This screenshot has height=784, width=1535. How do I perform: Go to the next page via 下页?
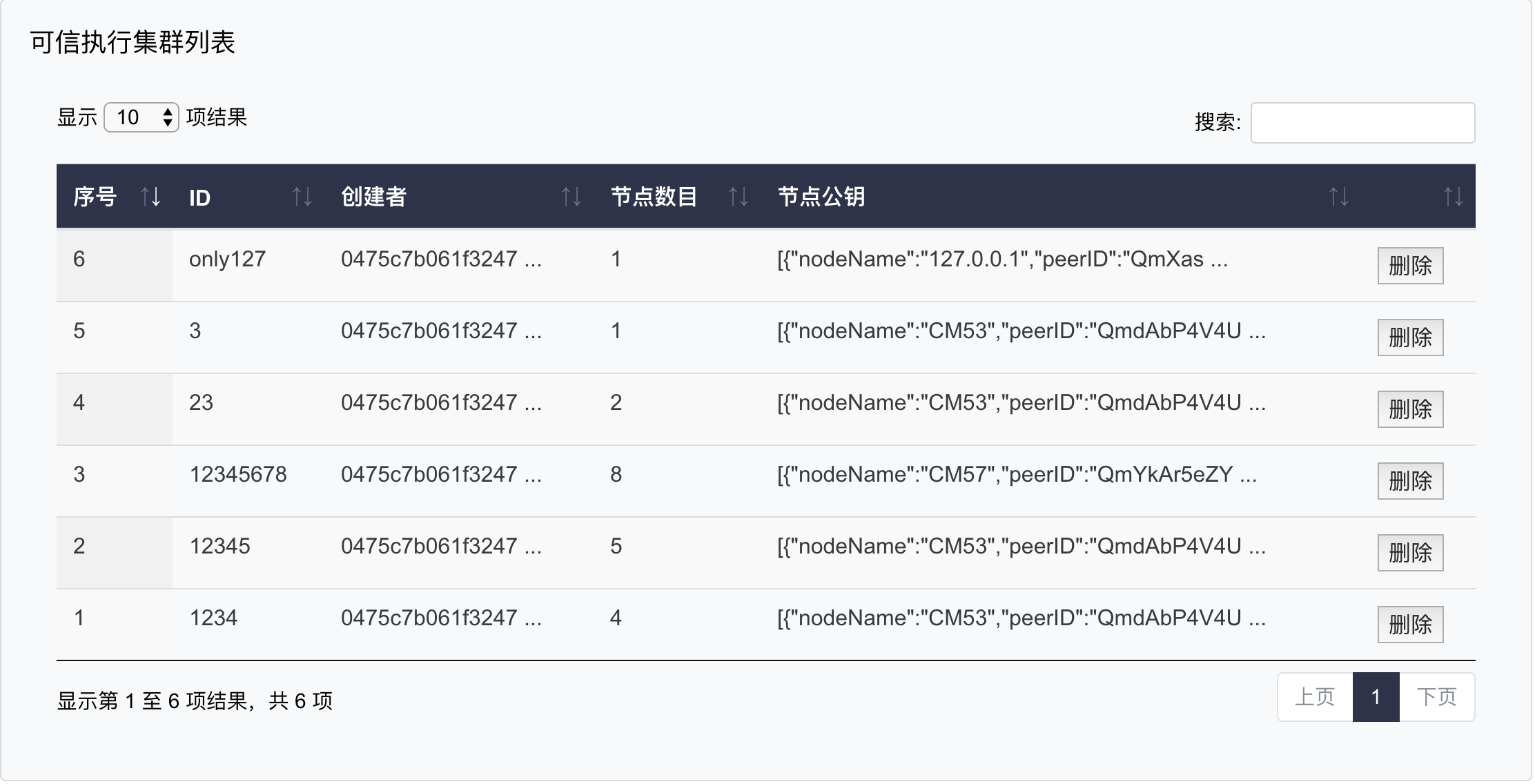[1436, 697]
